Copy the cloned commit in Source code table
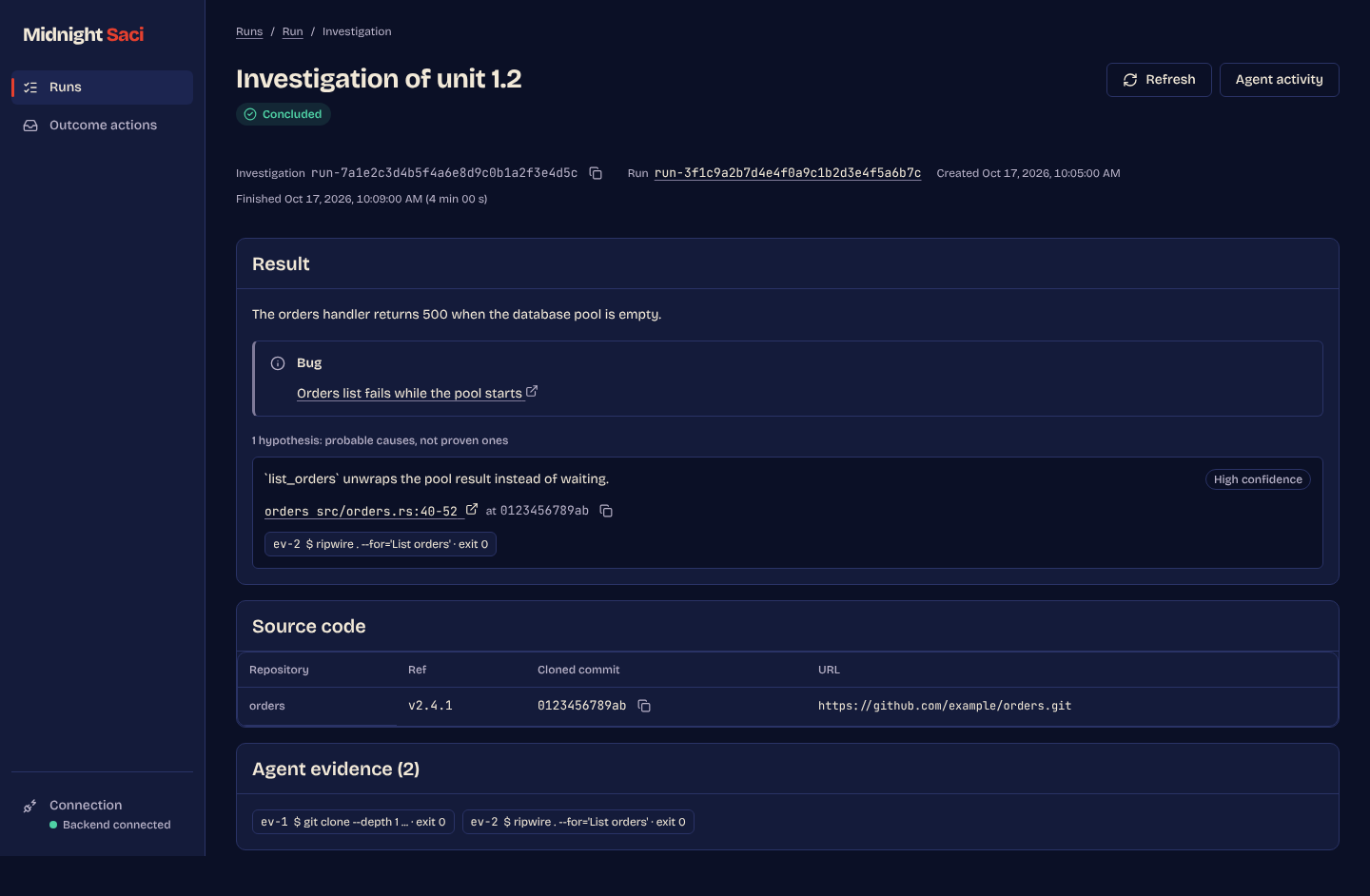 (644, 706)
